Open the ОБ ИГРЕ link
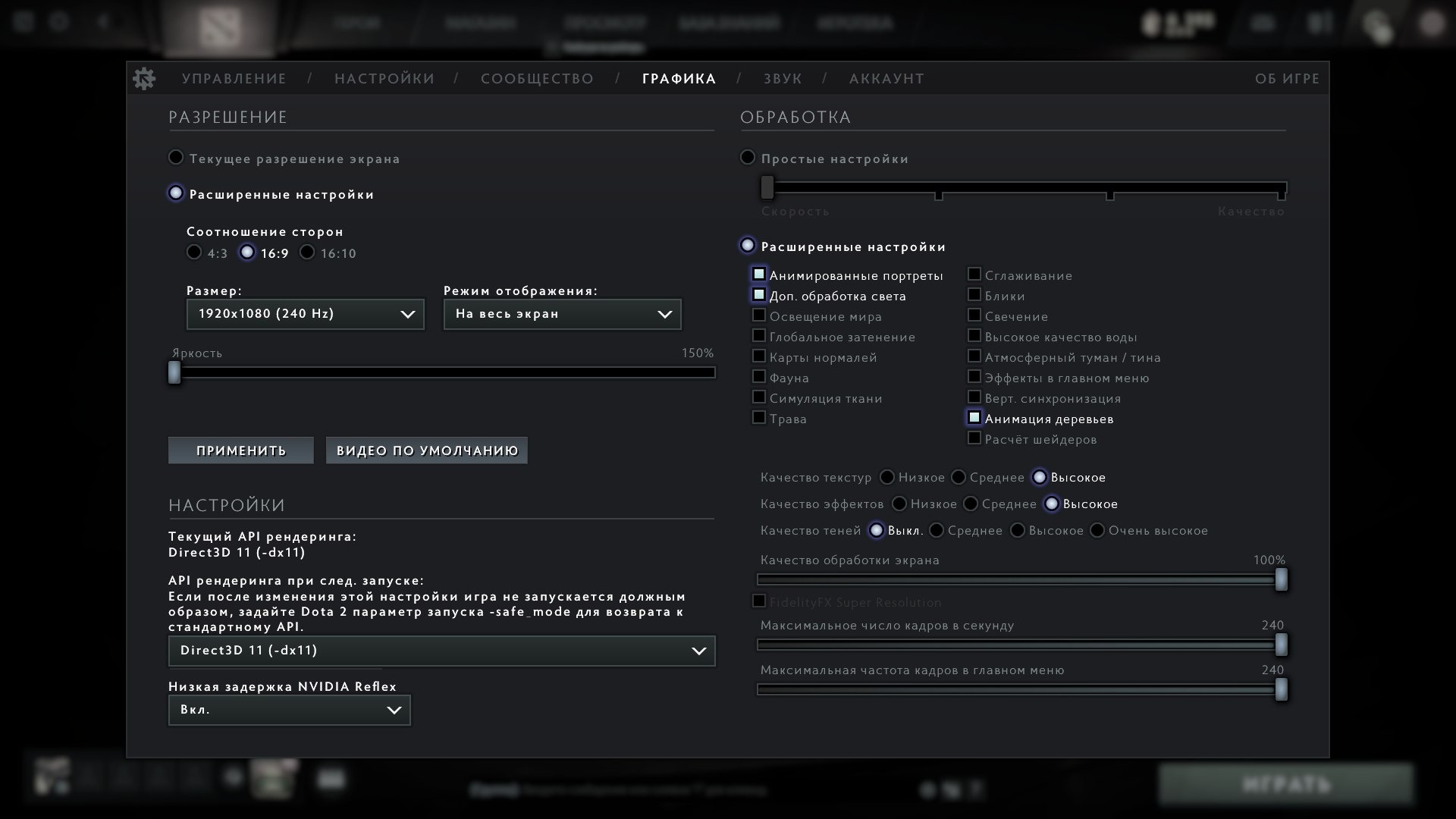This screenshot has width=1456, height=819. click(x=1287, y=79)
